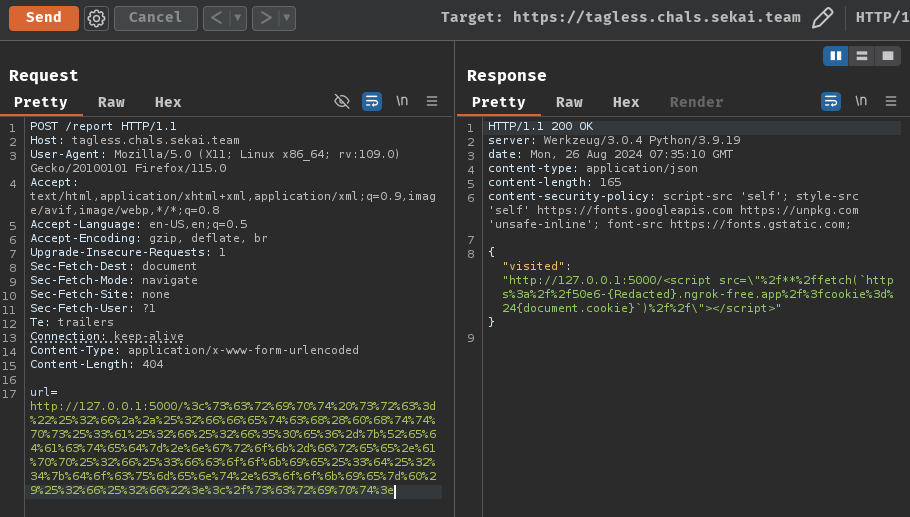
Task: Go to previous request with back arrow
Action: click(x=216, y=18)
